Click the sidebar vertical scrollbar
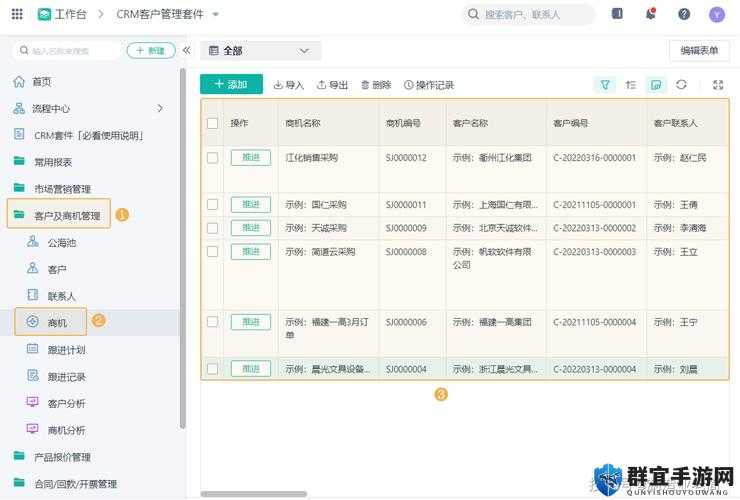The image size is (740, 500). (x=183, y=248)
